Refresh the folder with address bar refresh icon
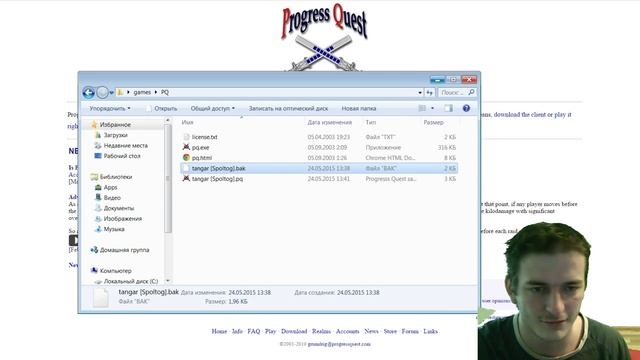Viewport: 640px width, 360px height. (429, 93)
